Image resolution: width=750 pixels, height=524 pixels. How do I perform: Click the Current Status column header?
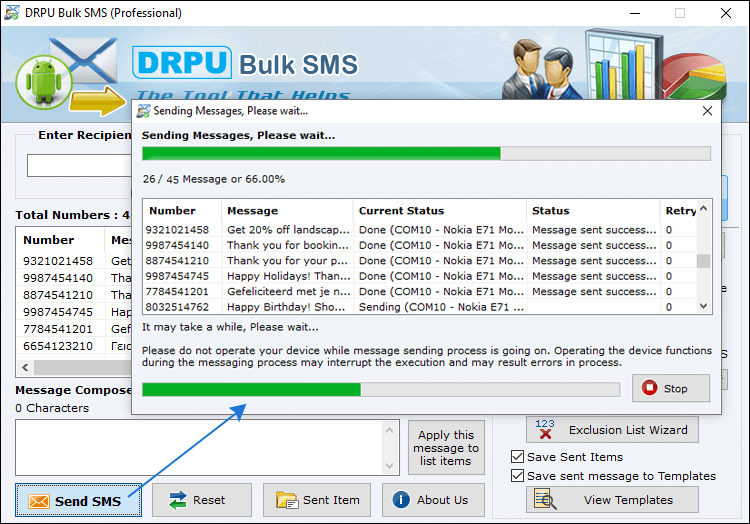point(440,211)
